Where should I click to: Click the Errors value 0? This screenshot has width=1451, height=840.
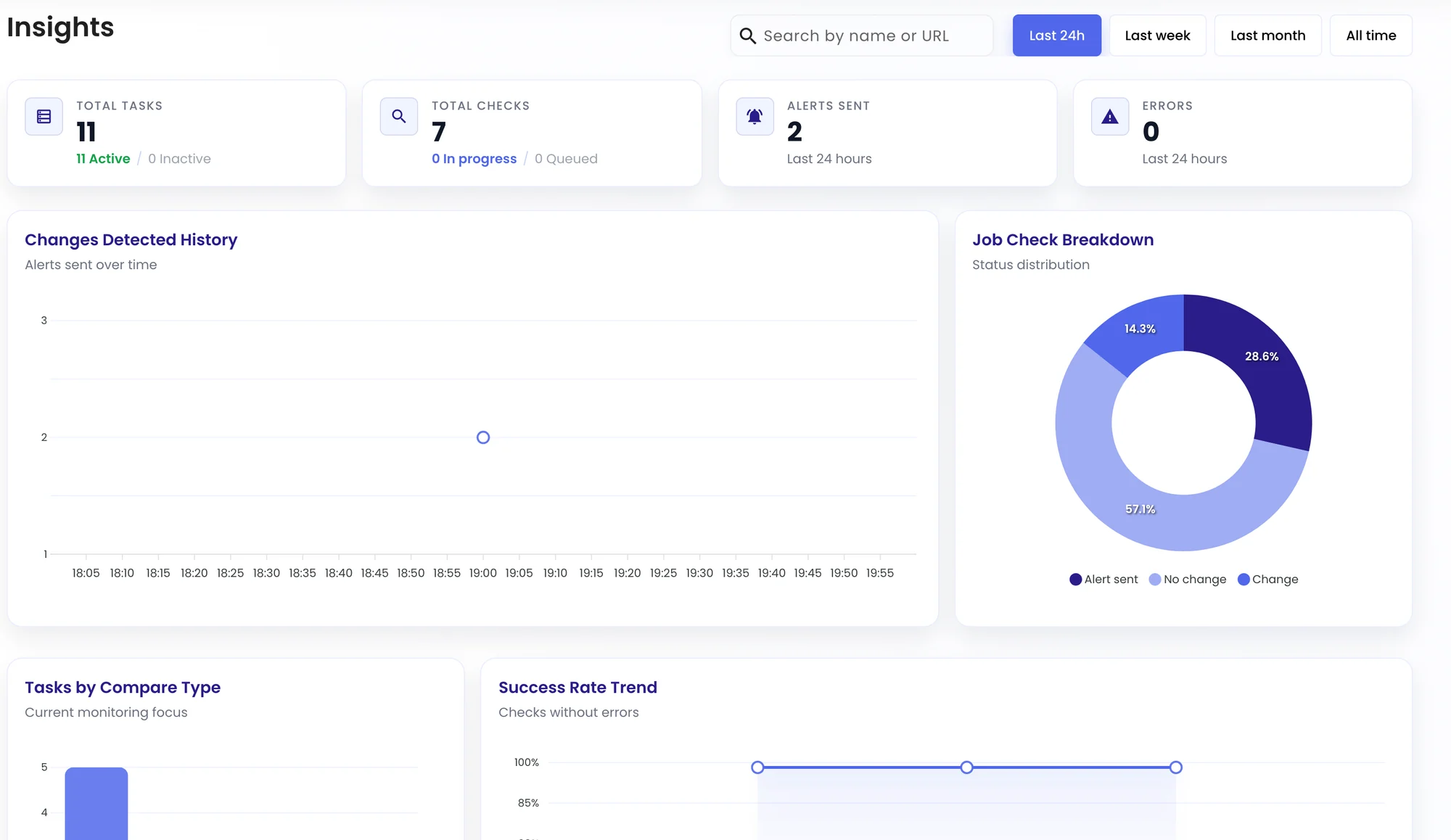point(1151,131)
